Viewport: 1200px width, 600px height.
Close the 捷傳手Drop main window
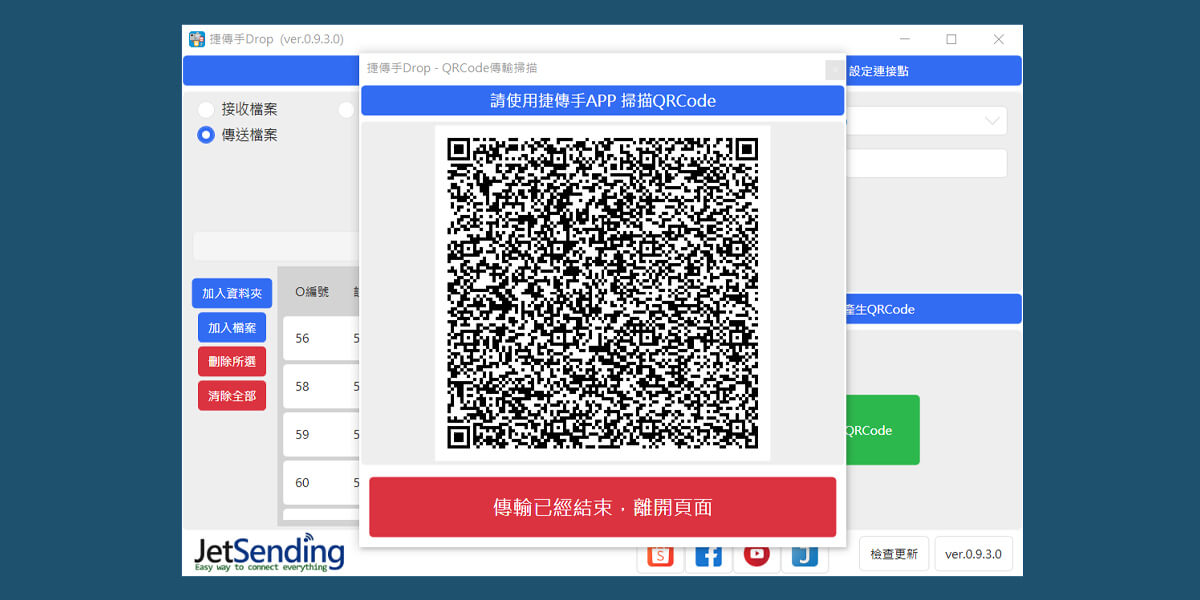point(998,39)
